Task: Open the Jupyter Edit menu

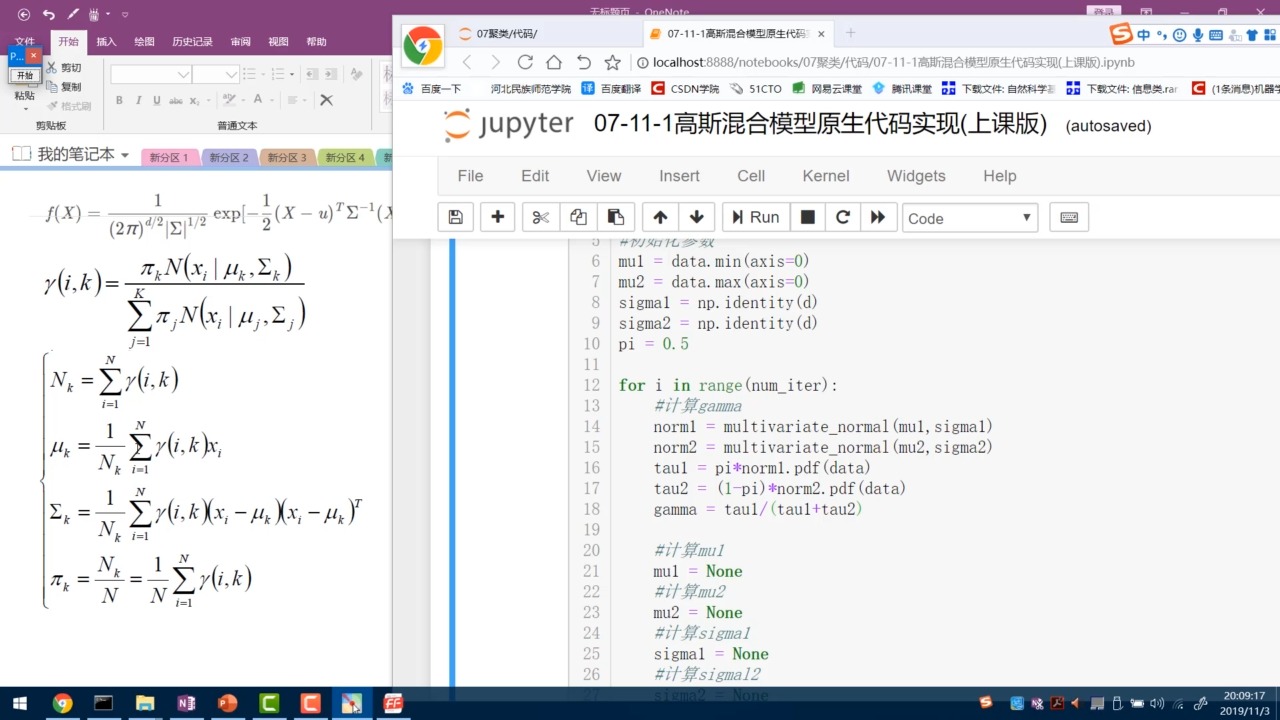Action: pos(535,176)
